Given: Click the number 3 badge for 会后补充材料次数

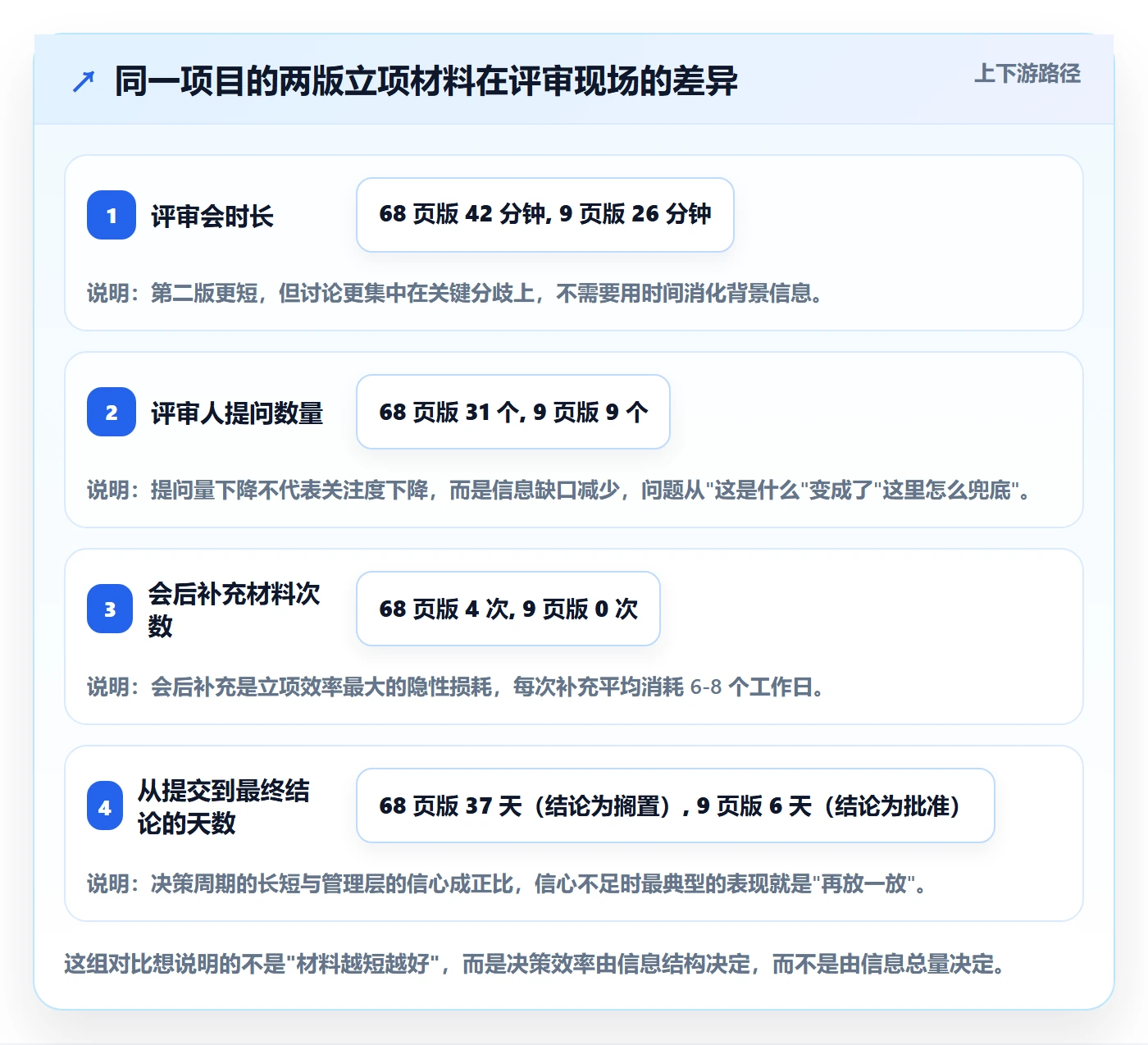Looking at the screenshot, I should [x=110, y=609].
